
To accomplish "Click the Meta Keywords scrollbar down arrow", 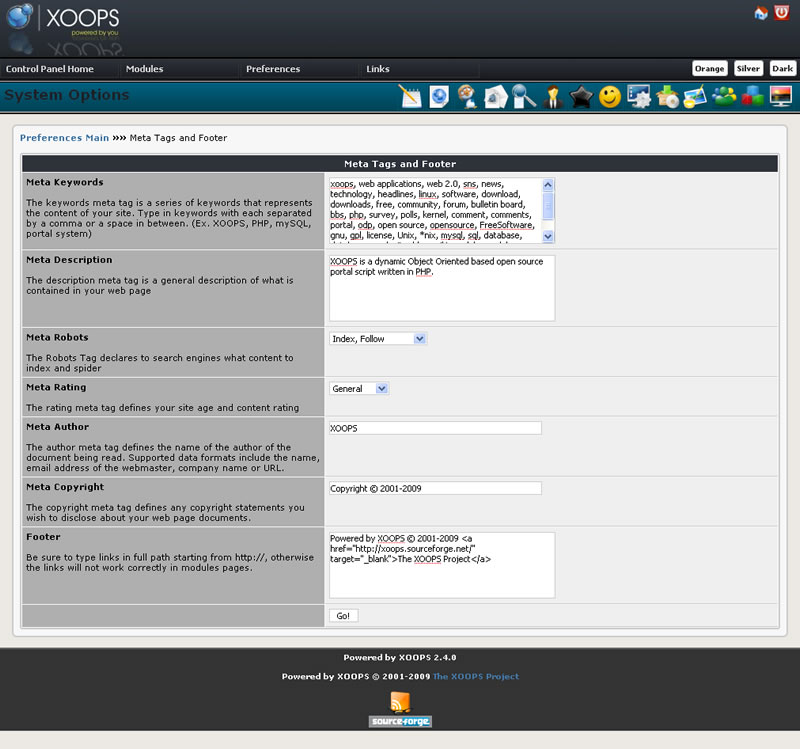I will pyautogui.click(x=548, y=236).
